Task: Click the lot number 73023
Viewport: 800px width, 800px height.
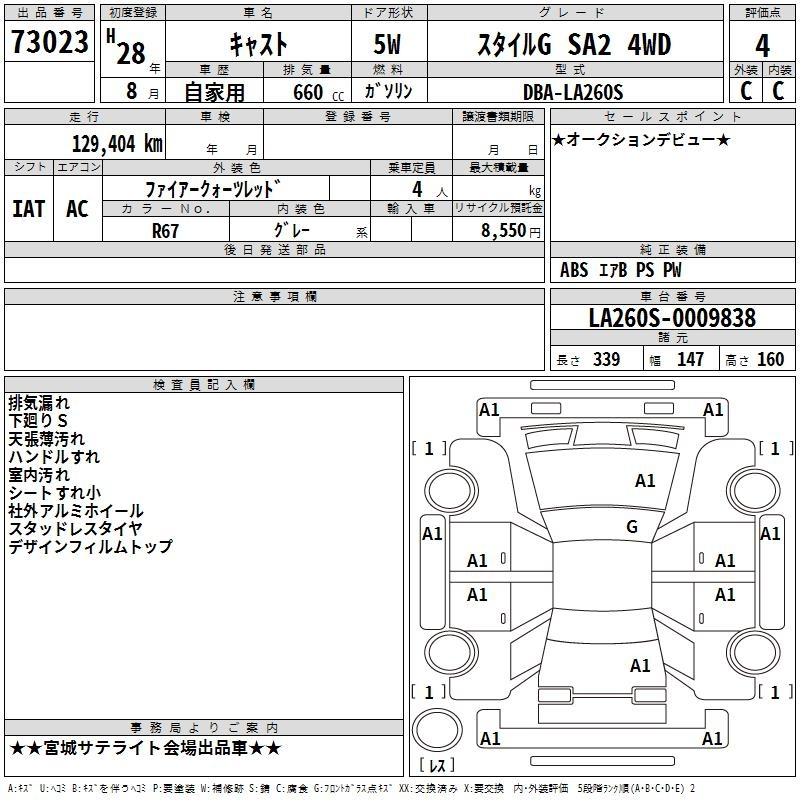Action: (x=49, y=42)
